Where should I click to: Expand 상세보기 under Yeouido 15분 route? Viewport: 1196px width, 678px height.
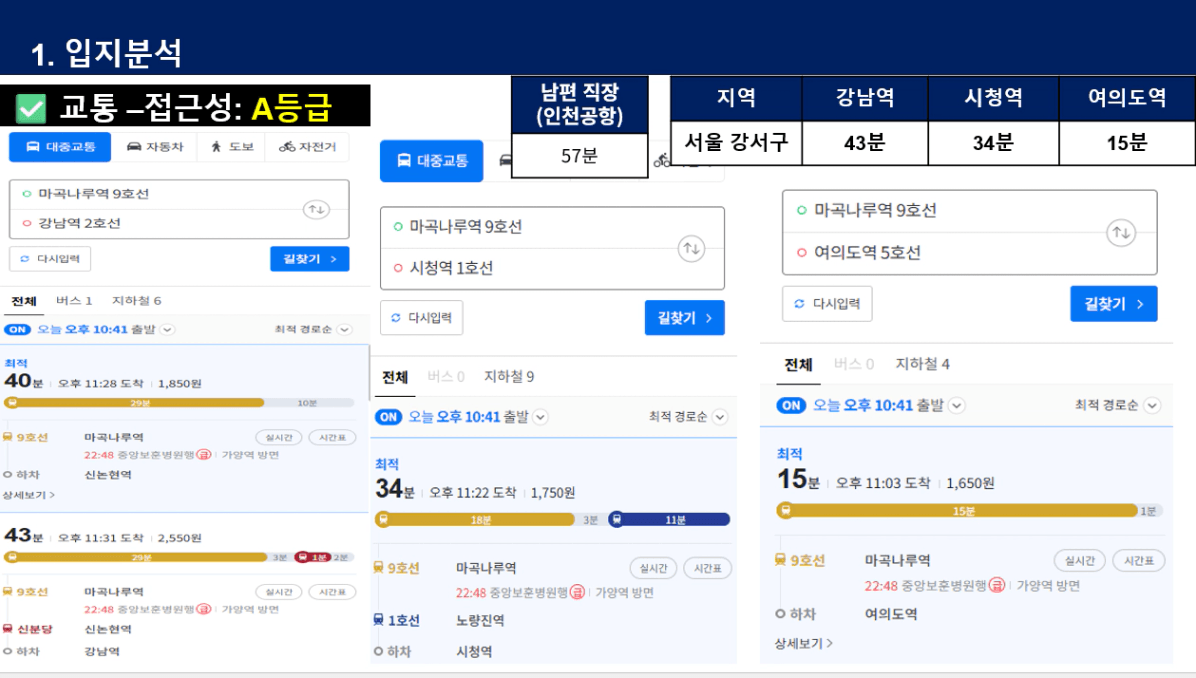[x=804, y=644]
